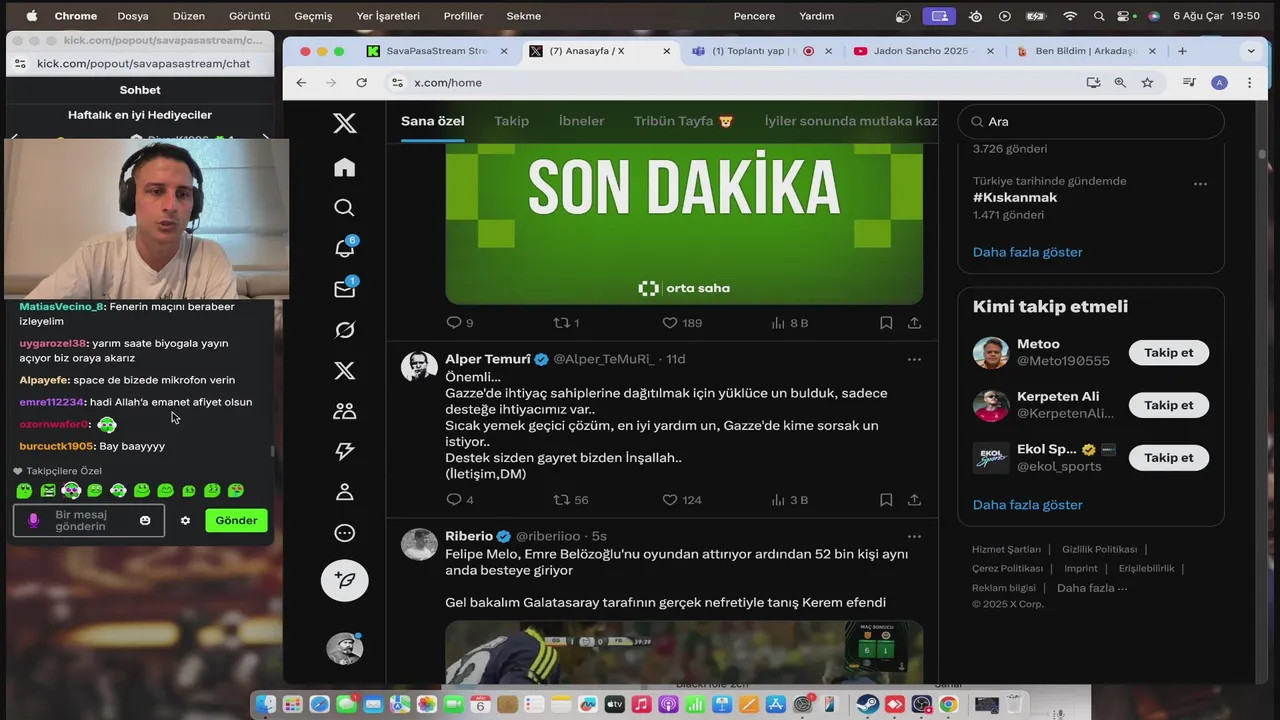Open App Store in the Dock
The width and height of the screenshot is (1280, 720).
tap(774, 704)
